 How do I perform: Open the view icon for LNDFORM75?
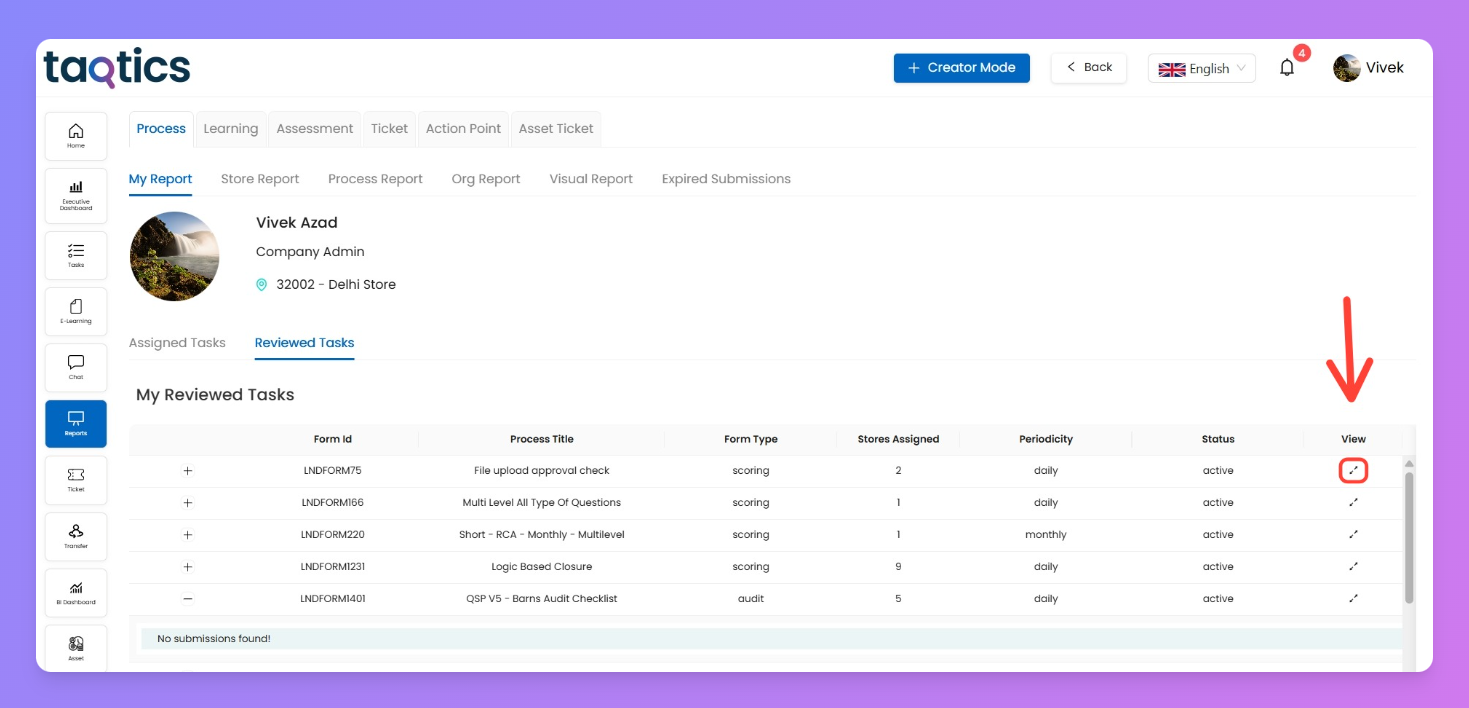1353,470
